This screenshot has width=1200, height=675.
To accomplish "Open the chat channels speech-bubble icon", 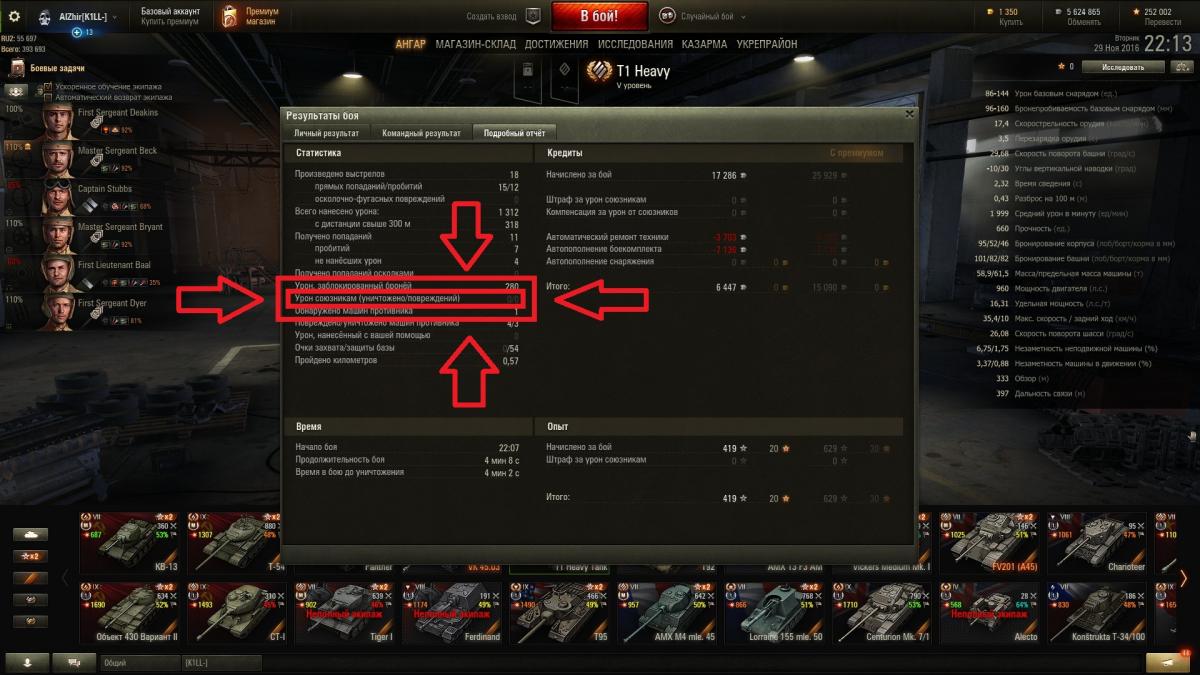I will pyautogui.click(x=74, y=662).
